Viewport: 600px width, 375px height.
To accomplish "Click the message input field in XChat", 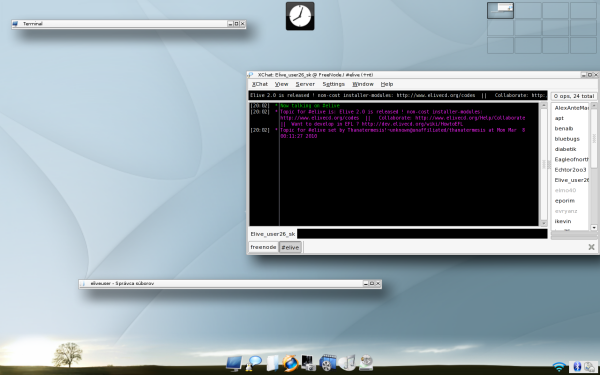I will point(422,234).
